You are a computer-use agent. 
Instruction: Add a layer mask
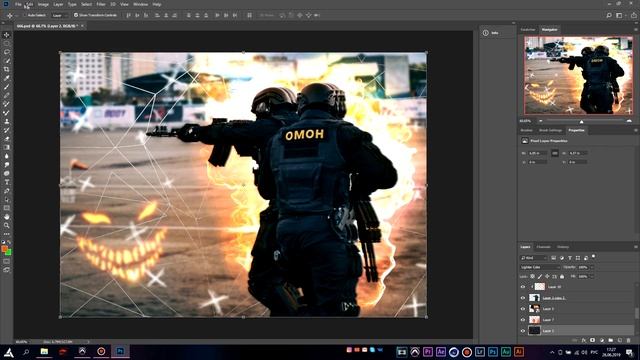tap(593, 340)
